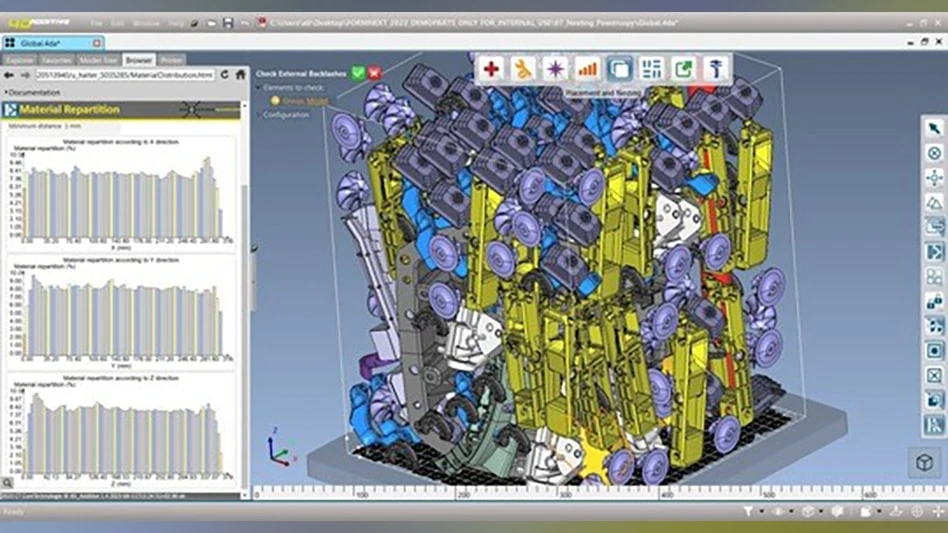Expand the Configuration section

(x=257, y=115)
